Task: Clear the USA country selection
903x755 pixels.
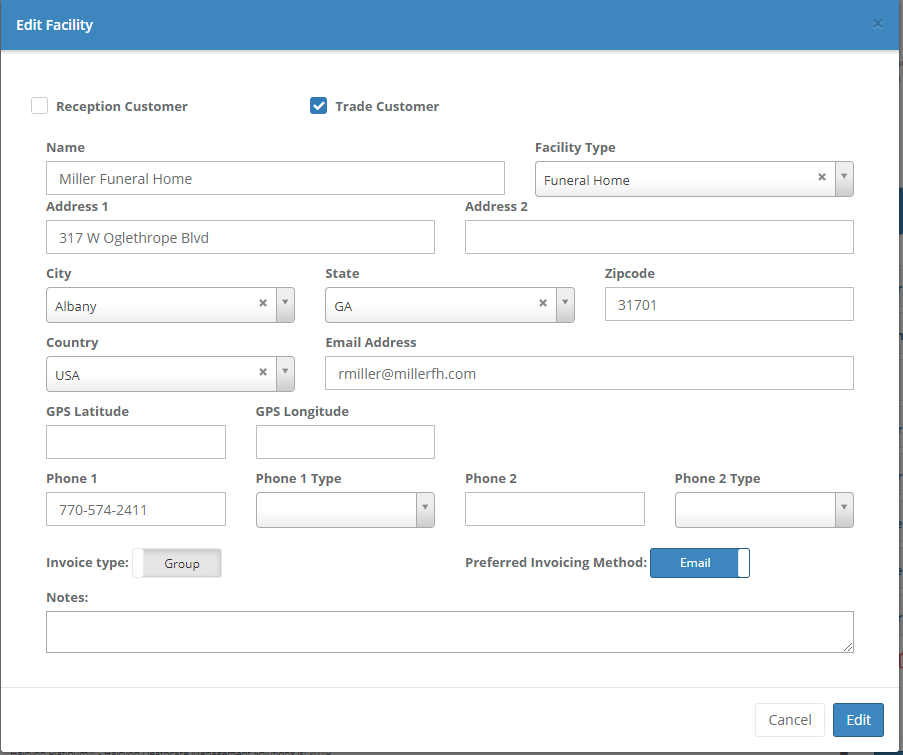Action: (262, 373)
